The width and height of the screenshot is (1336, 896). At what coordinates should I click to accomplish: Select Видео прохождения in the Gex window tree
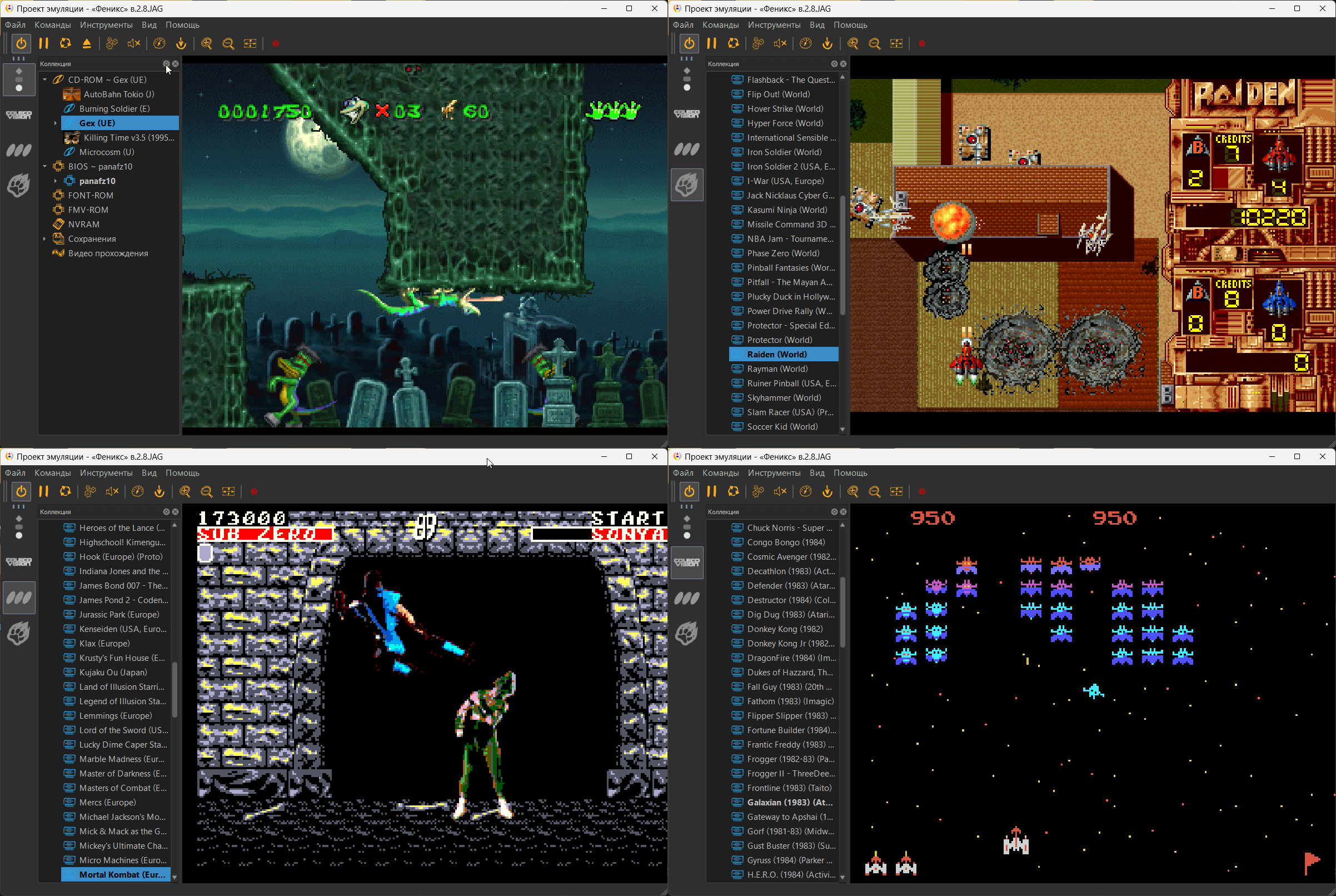coord(108,253)
